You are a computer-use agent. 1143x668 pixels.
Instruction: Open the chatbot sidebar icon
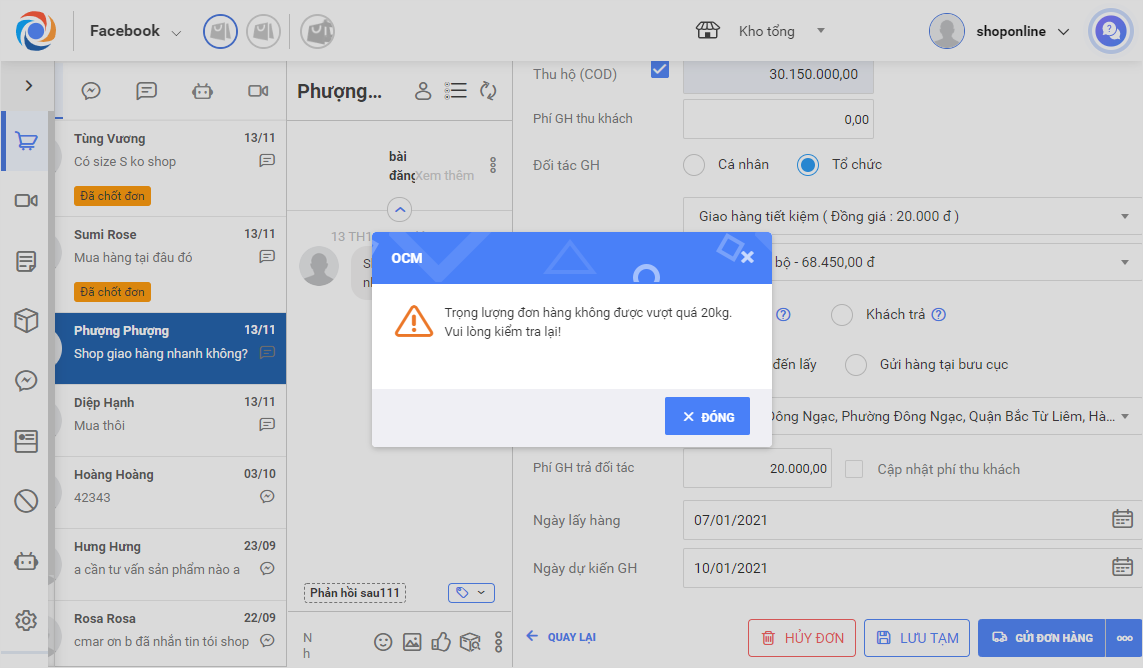[x=26, y=562]
